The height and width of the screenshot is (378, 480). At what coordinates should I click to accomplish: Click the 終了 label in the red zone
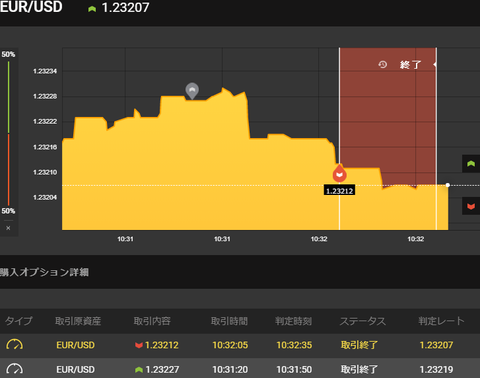[411, 65]
